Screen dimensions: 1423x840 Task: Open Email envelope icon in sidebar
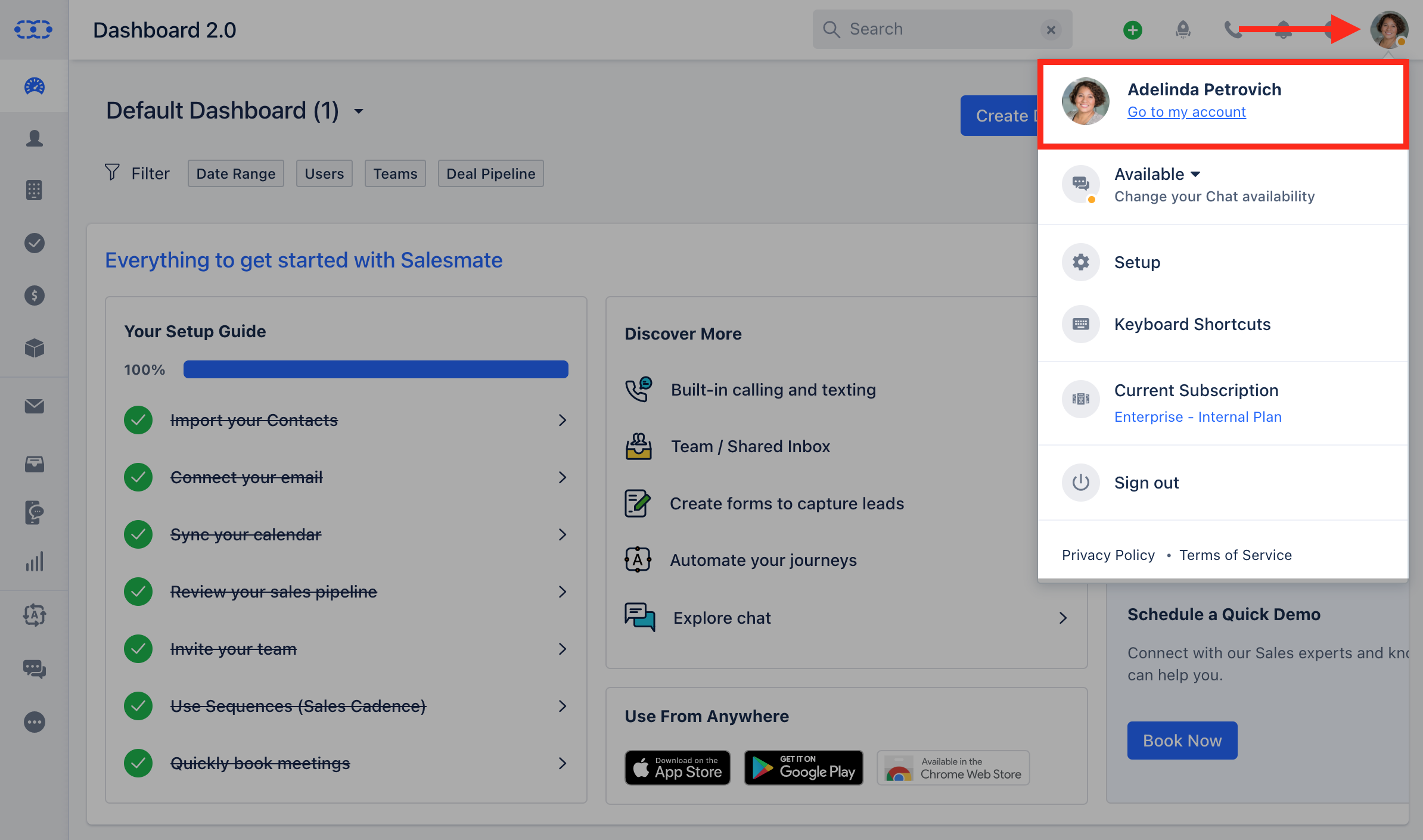tap(35, 406)
